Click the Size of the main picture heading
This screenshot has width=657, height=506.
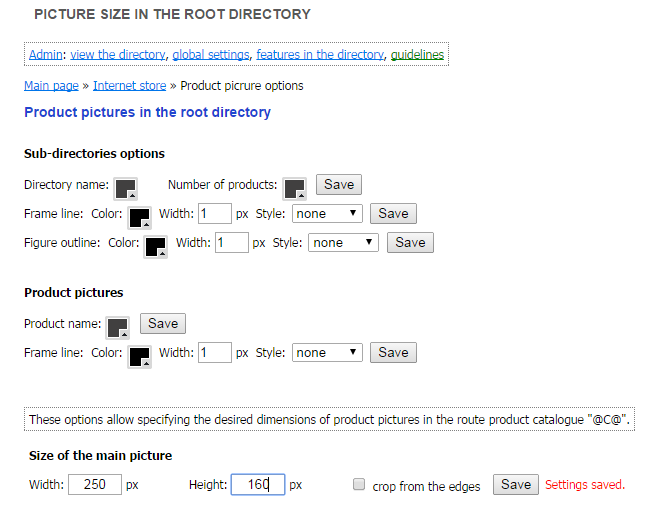[101, 455]
